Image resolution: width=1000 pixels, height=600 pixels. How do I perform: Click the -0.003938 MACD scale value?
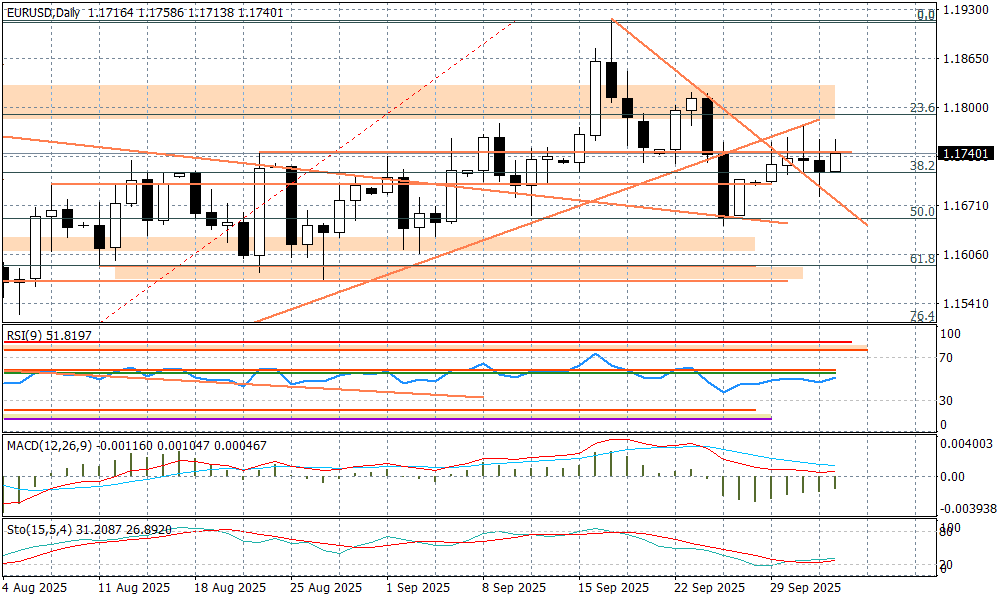pos(966,508)
